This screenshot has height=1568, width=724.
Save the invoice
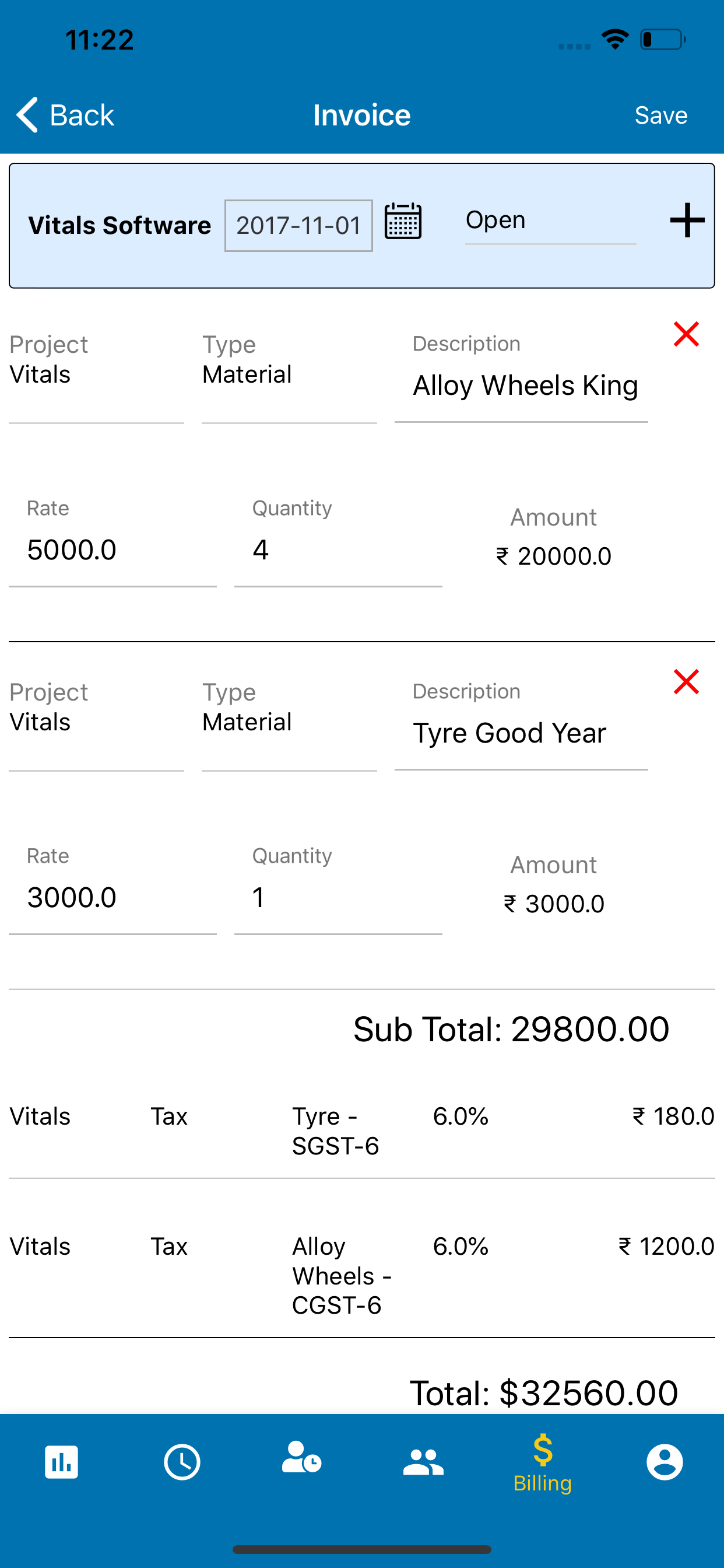(660, 115)
